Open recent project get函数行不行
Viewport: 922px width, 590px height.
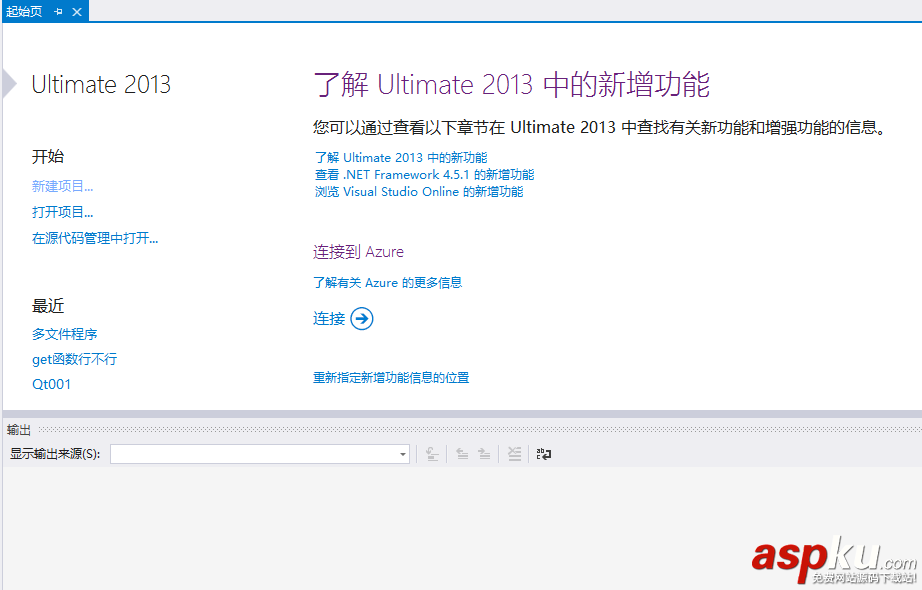[x=75, y=359]
